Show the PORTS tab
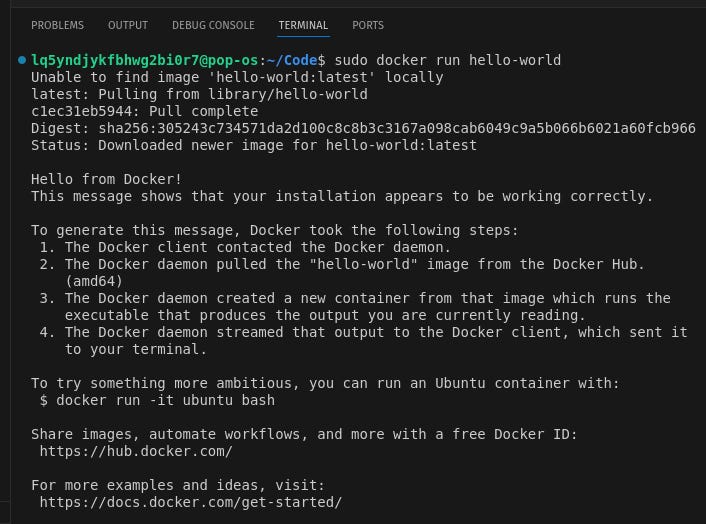 click(x=368, y=25)
